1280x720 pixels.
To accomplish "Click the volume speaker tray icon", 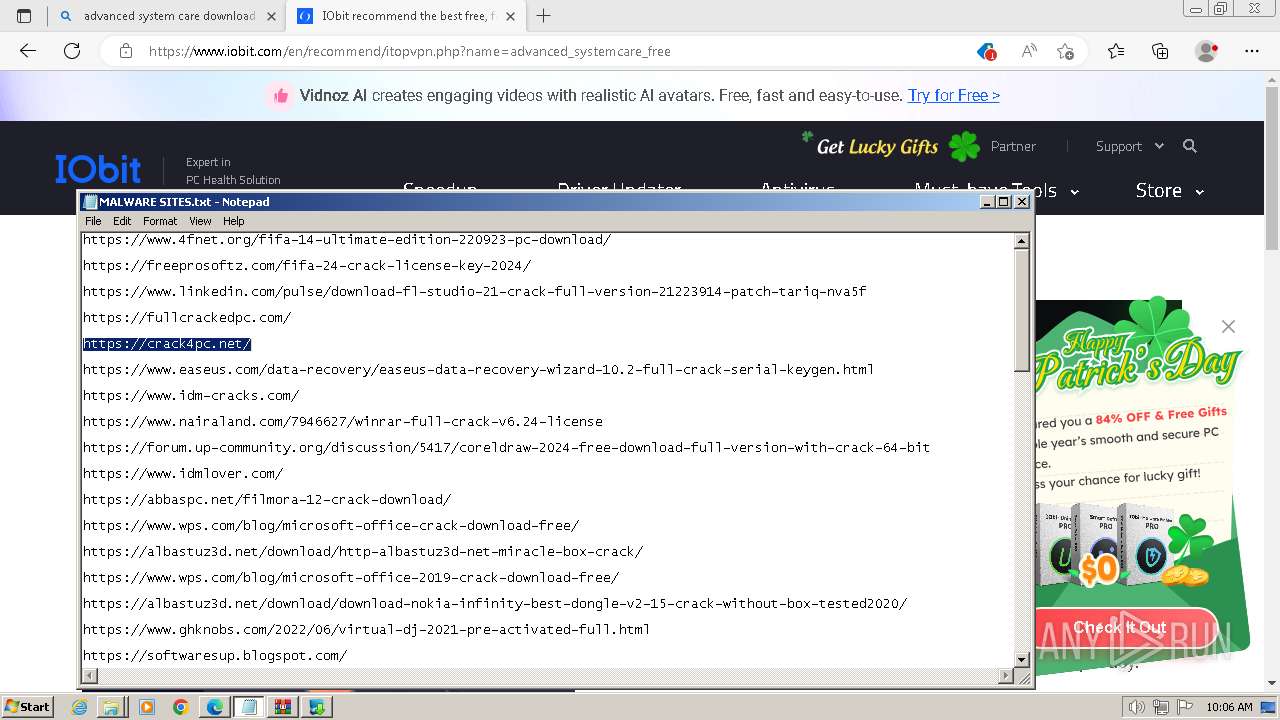I will [1136, 707].
